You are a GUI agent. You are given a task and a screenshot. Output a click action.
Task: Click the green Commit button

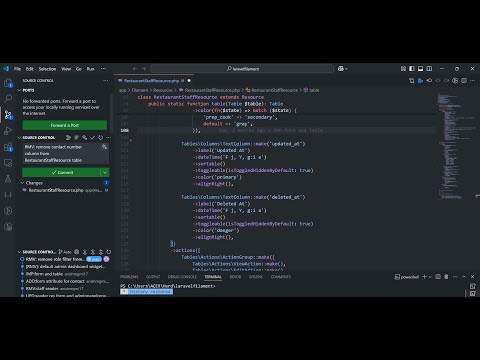61,172
